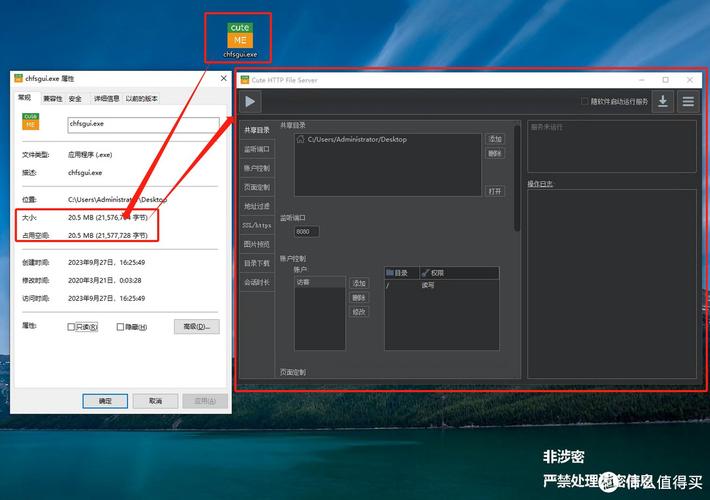Screen dimensions: 710x500
Task: Select 地址过滤 in the server sidebar
Action: point(257,206)
